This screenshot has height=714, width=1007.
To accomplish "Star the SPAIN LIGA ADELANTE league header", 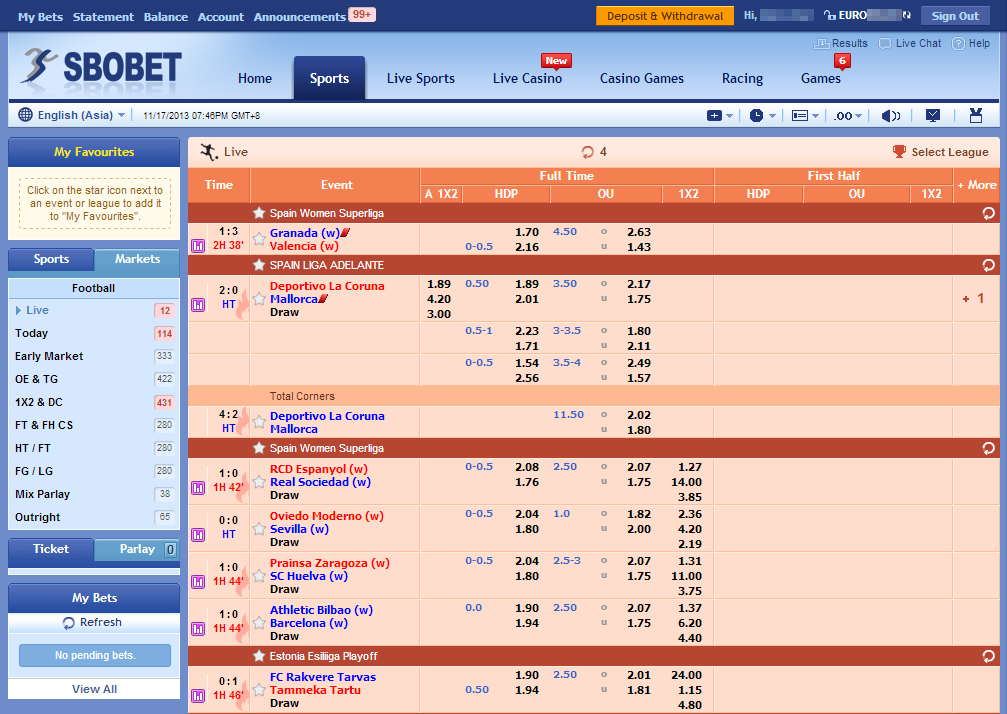I will coord(258,265).
